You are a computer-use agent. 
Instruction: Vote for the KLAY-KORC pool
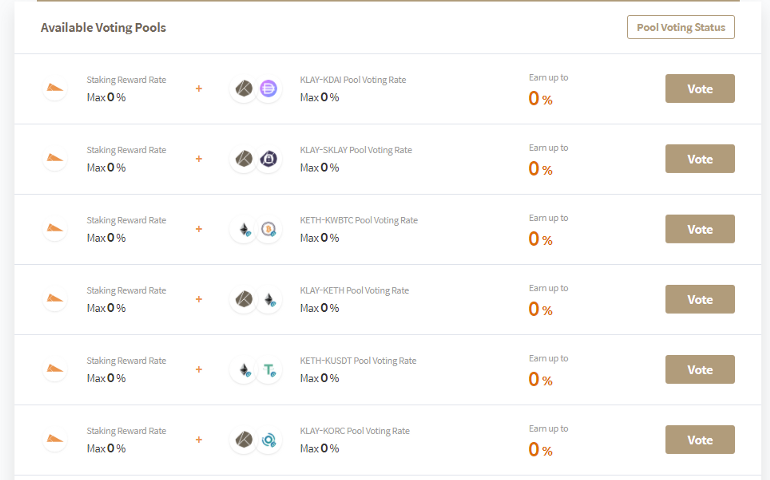coord(700,440)
